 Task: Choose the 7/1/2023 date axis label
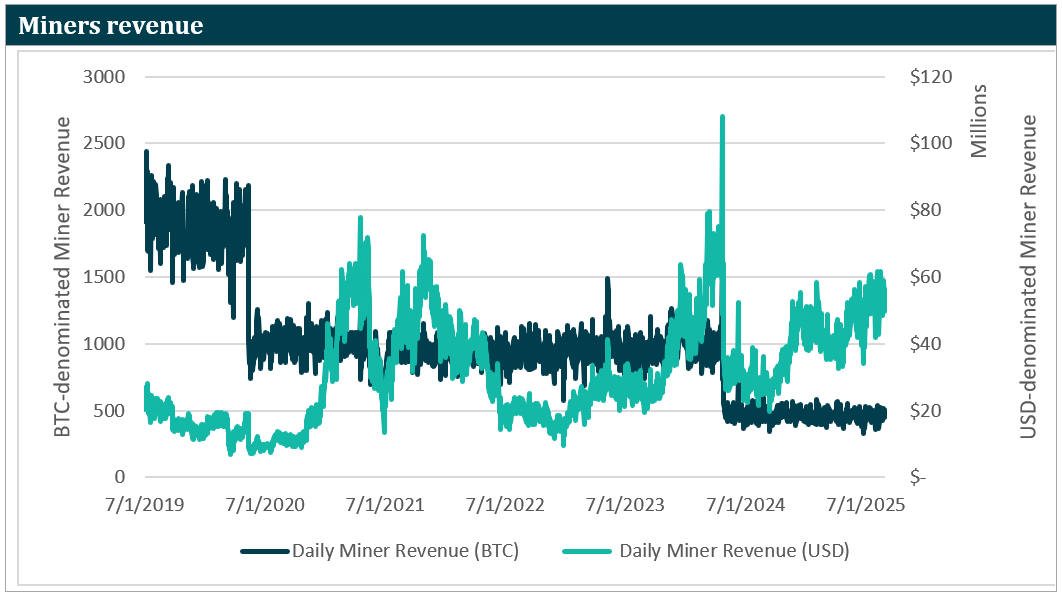click(625, 505)
